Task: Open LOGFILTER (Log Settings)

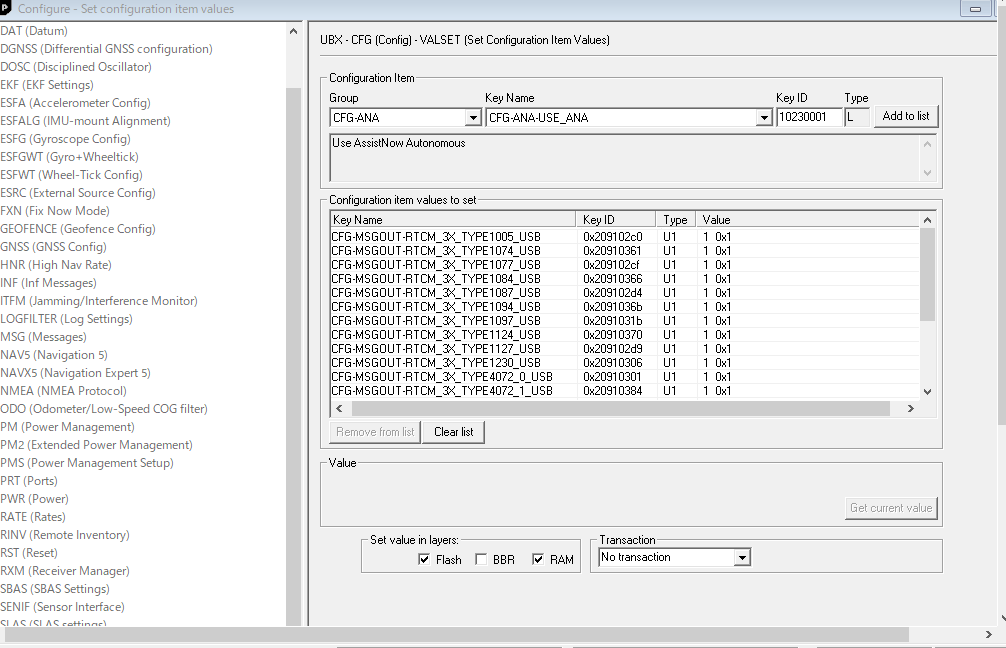Action: click(66, 319)
